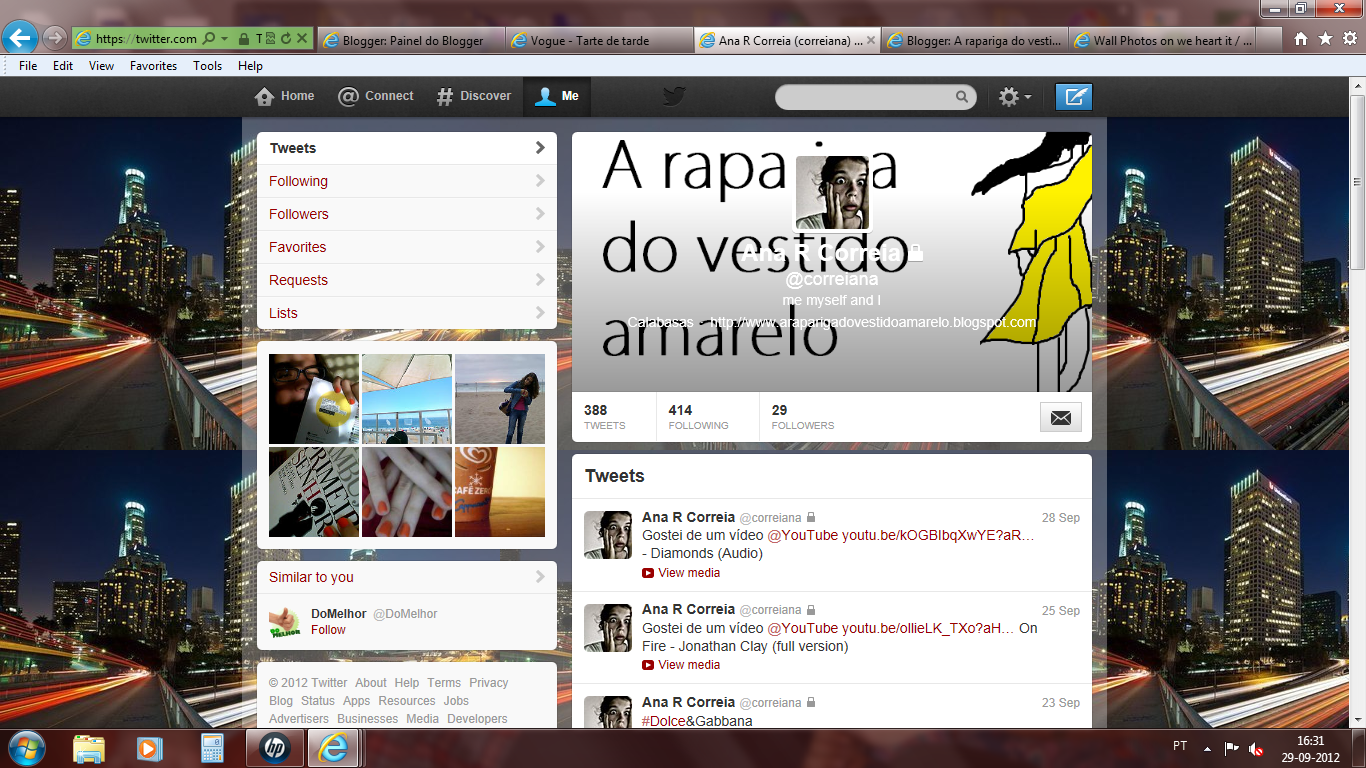Screen dimensions: 1366x768
Task: Open the Twitter settings gear dropdown
Action: (1015, 97)
